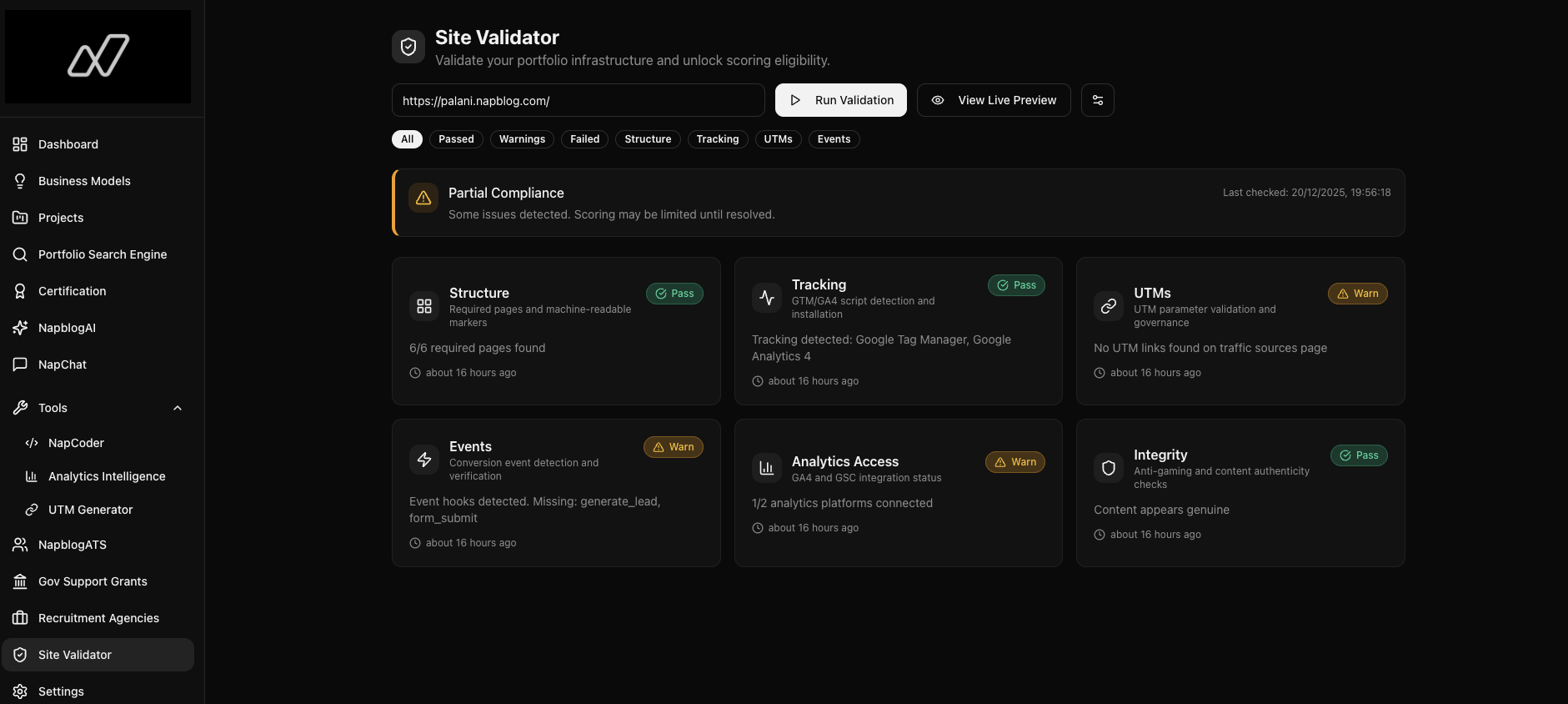Open the filter options icon beside View Live Preview
The height and width of the screenshot is (704, 1568).
click(1097, 100)
